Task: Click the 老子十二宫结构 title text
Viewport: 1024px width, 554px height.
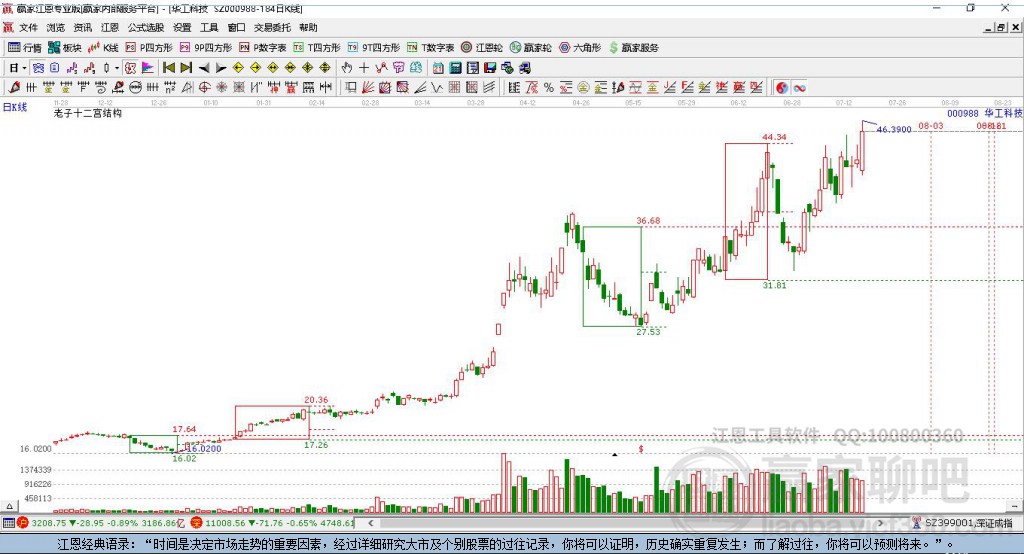Action: 88,113
